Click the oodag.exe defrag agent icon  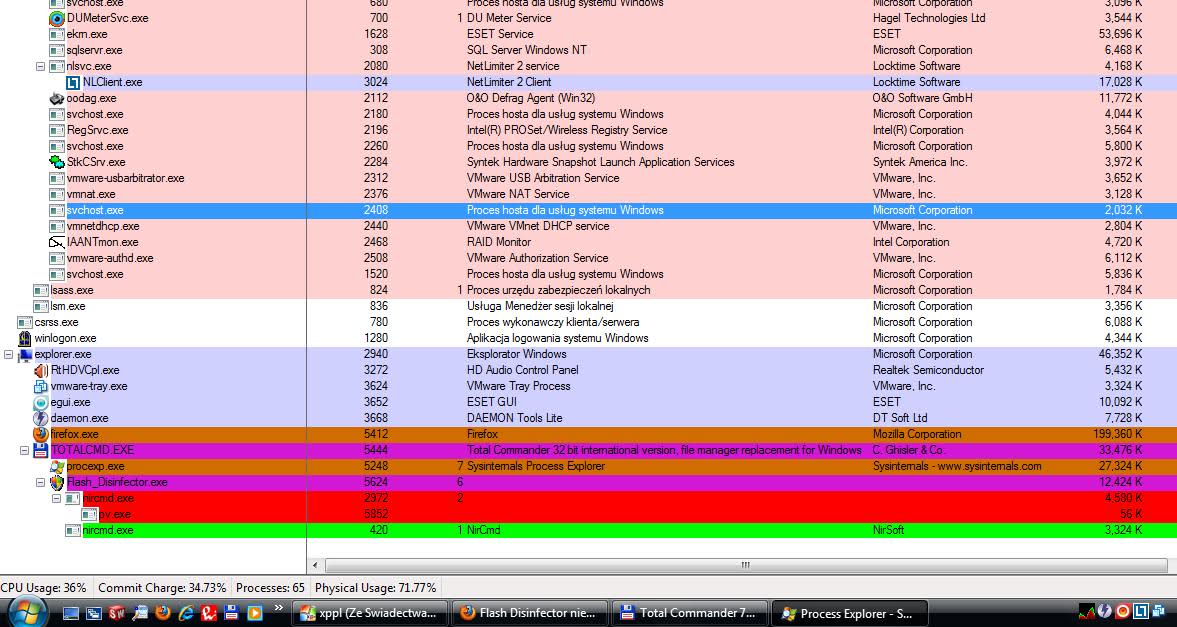(56, 98)
